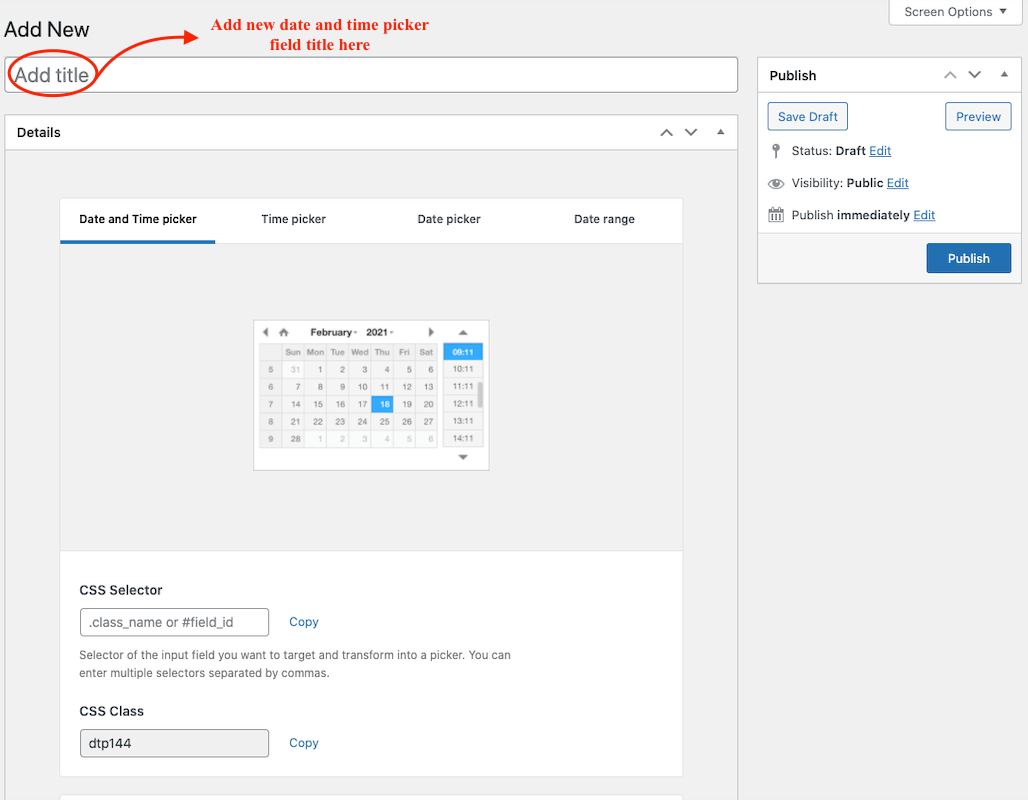Move the Publish box up

pos(950,75)
